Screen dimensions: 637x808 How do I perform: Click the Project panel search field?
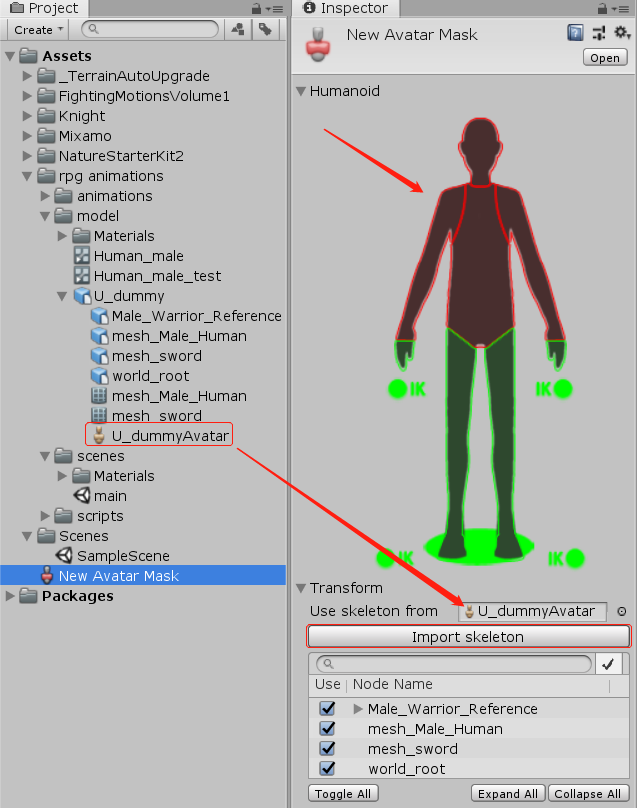coord(150,30)
